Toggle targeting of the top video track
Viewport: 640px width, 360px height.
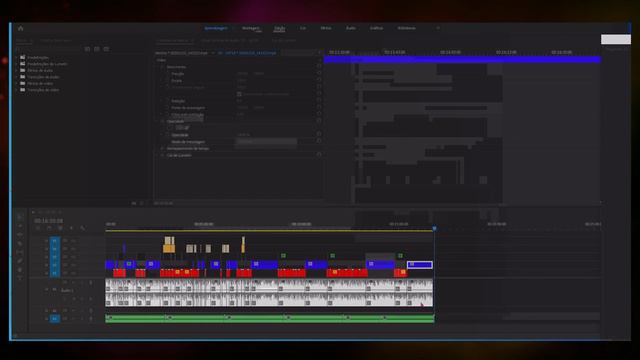pyautogui.click(x=55, y=241)
